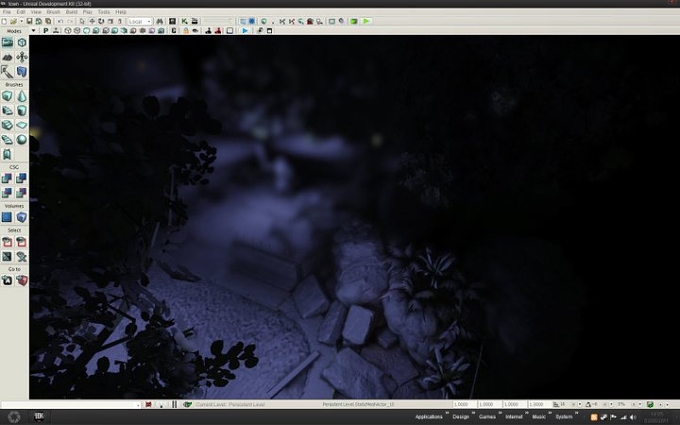The height and width of the screenshot is (425, 680).
Task: Open the Tools menu
Action: (104, 12)
